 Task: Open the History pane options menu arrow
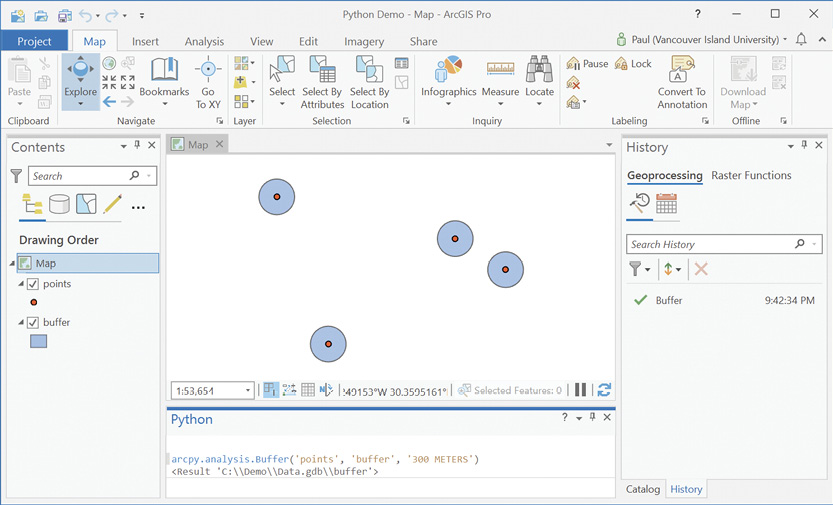click(x=790, y=146)
